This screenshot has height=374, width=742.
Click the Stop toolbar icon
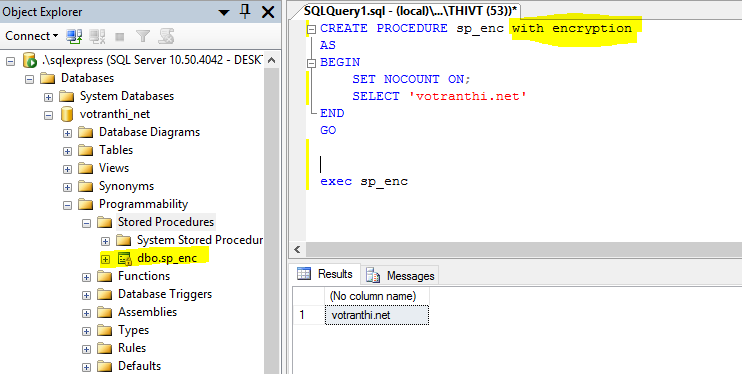click(x=120, y=36)
